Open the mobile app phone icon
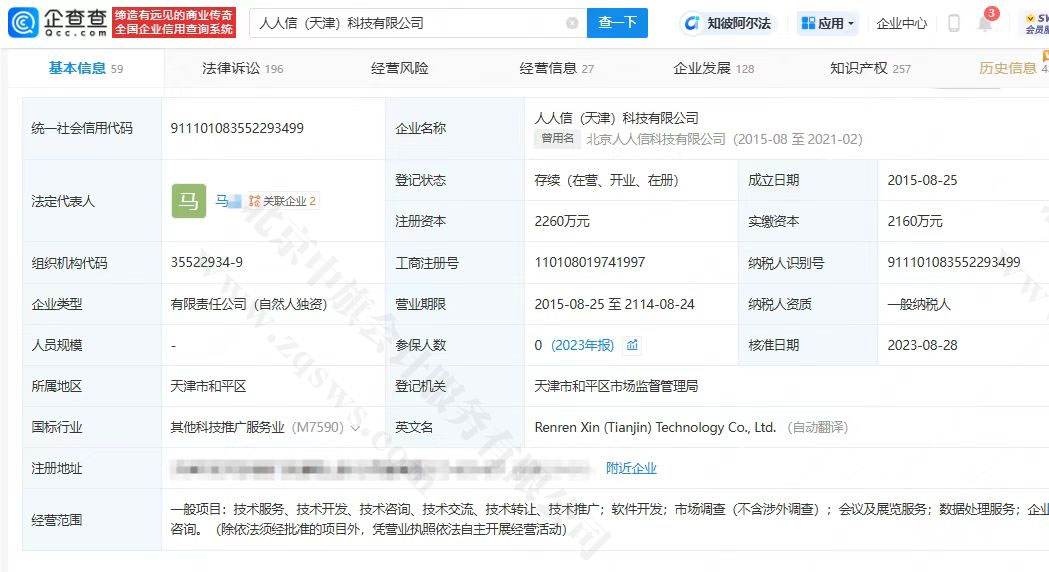 (x=954, y=23)
